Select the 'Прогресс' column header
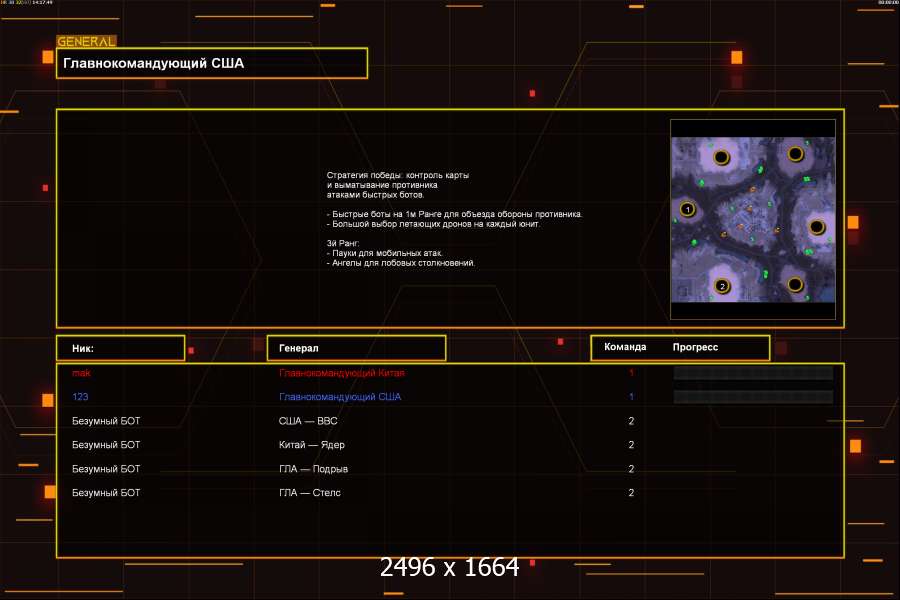The image size is (900, 600). tap(695, 347)
